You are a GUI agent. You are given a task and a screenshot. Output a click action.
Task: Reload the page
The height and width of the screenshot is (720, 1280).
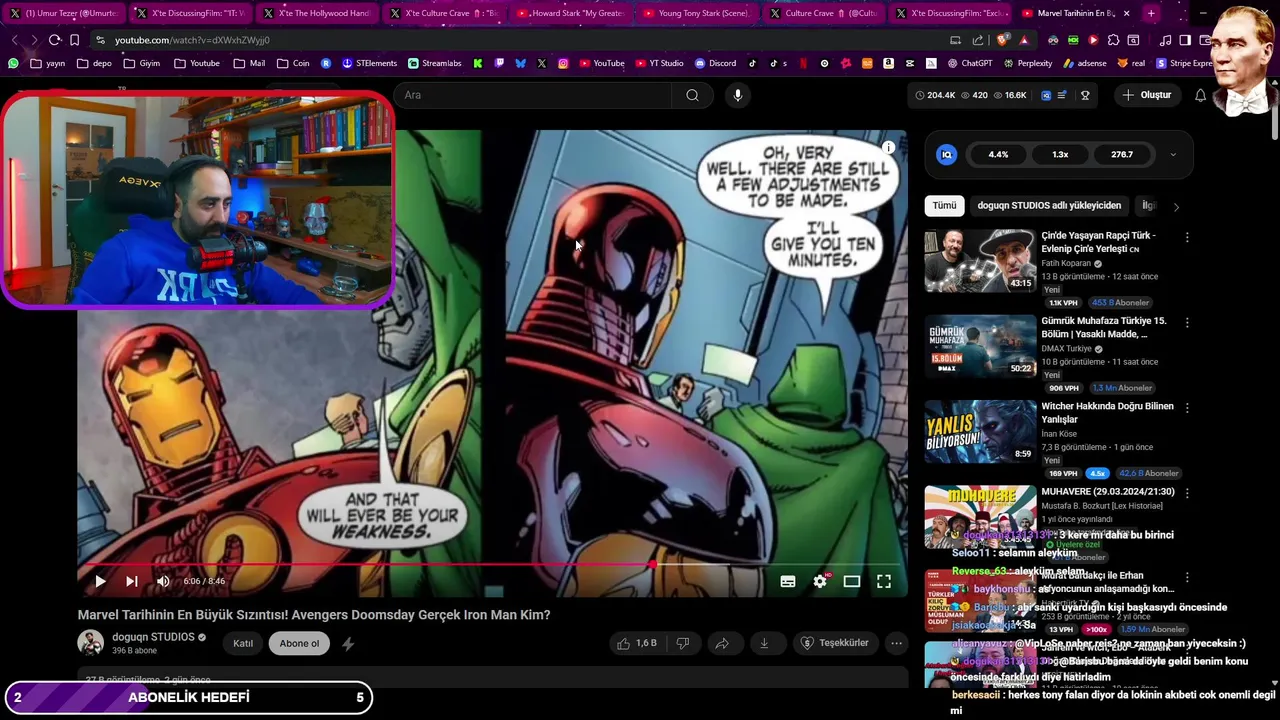pos(54,40)
